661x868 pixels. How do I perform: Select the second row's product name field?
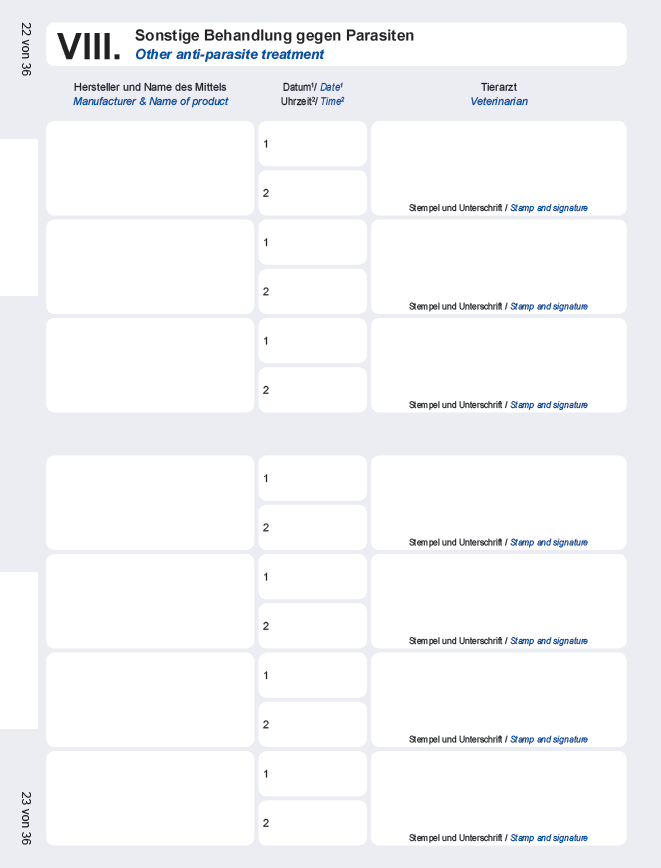pyautogui.click(x=150, y=267)
